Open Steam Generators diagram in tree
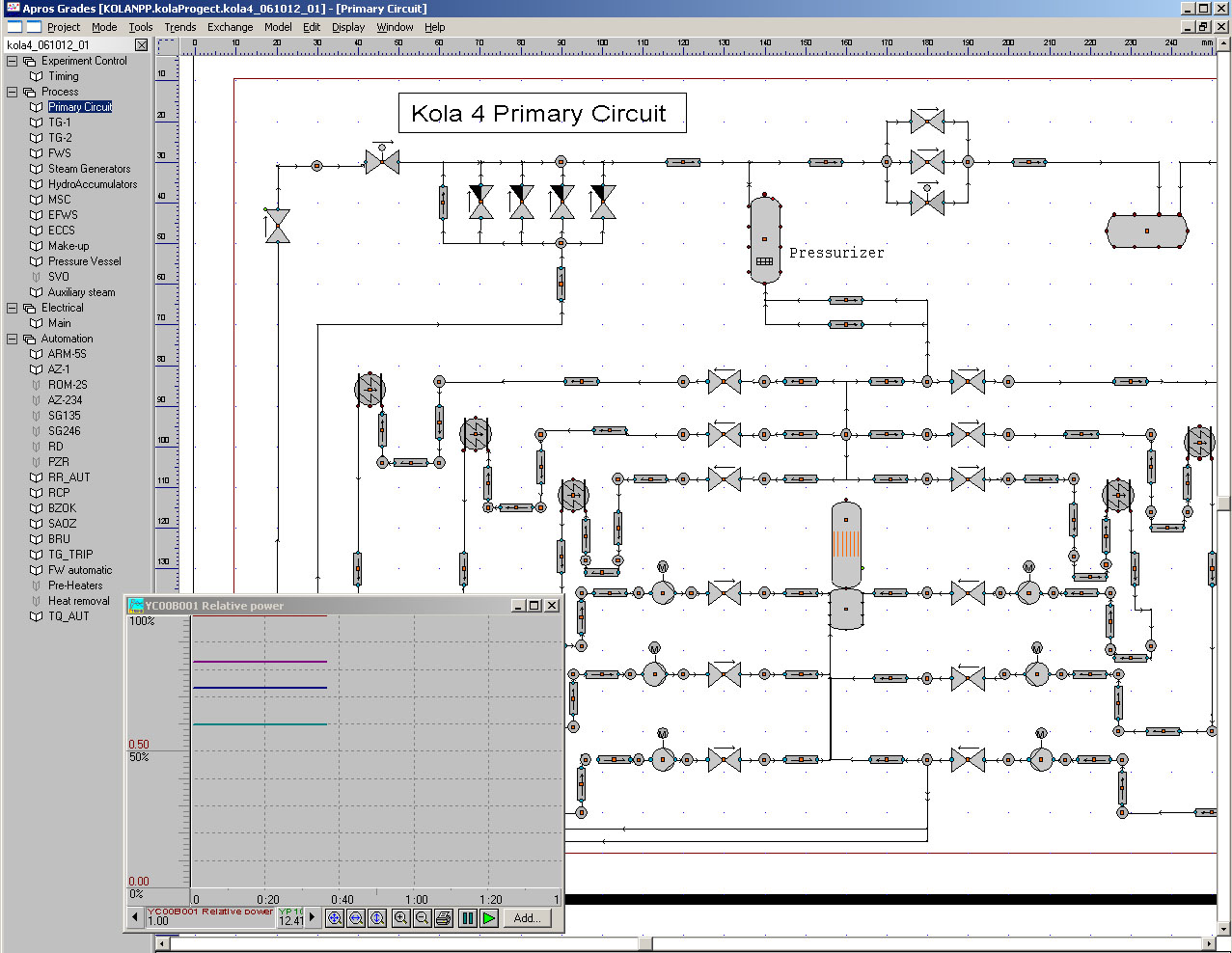 [89, 169]
